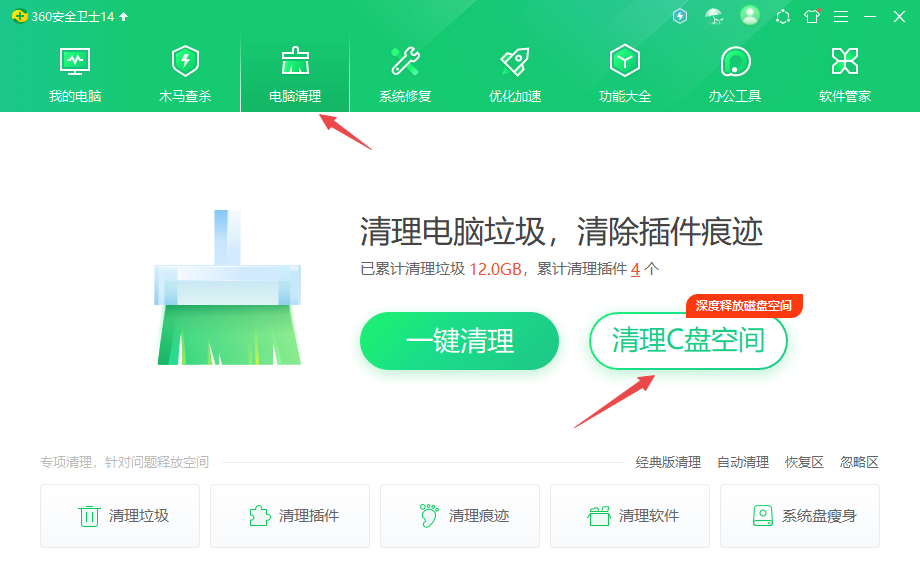The image size is (920, 580).
Task: Open the hamburger main menu
Action: (x=841, y=16)
